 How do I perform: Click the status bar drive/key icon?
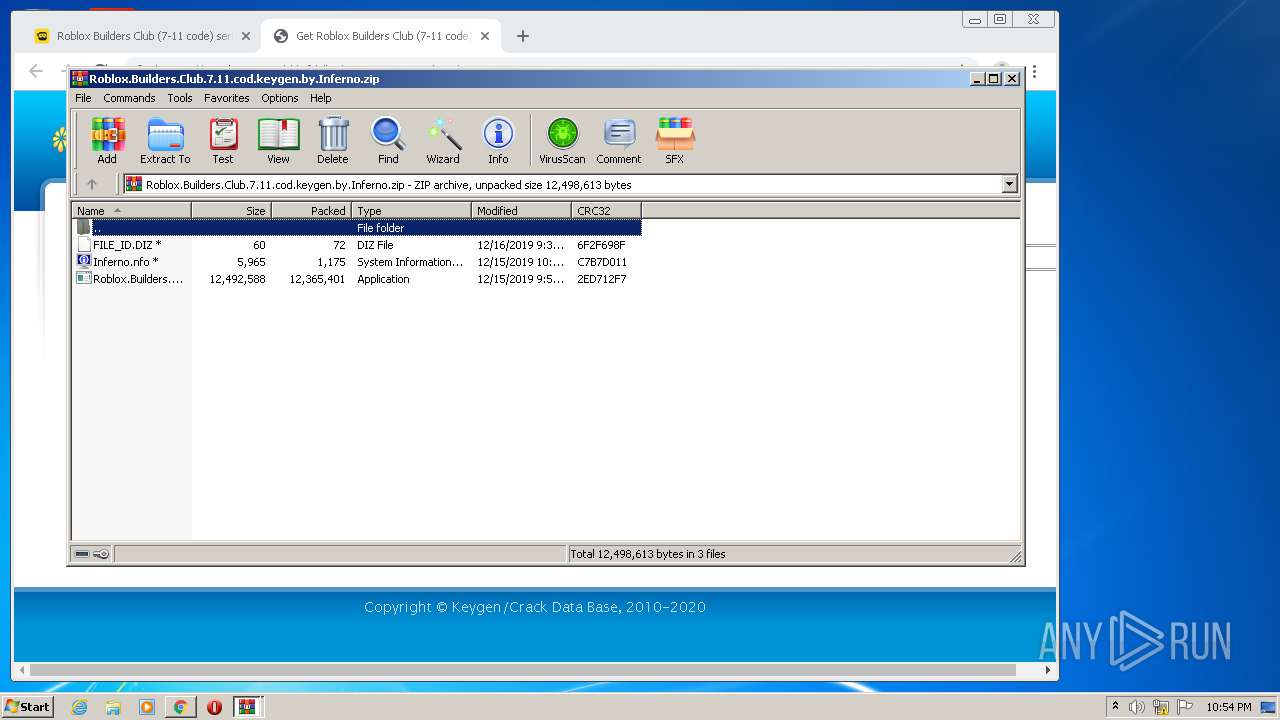pos(92,554)
